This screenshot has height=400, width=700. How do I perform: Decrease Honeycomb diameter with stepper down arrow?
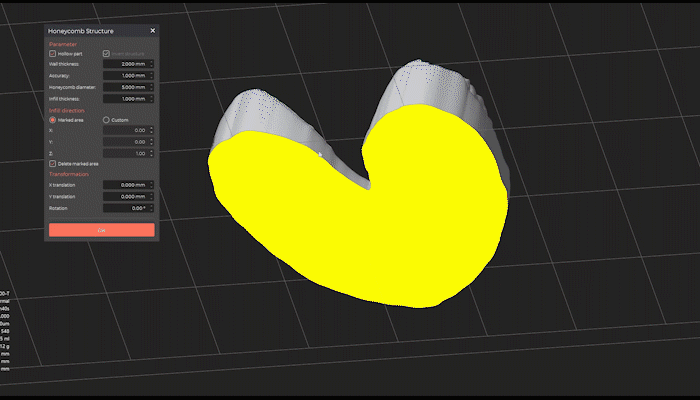(x=151, y=90)
